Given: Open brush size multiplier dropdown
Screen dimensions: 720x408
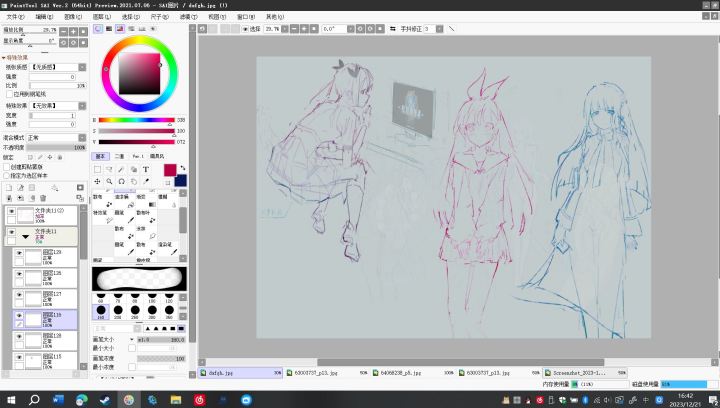Looking at the screenshot, I should point(131,340).
